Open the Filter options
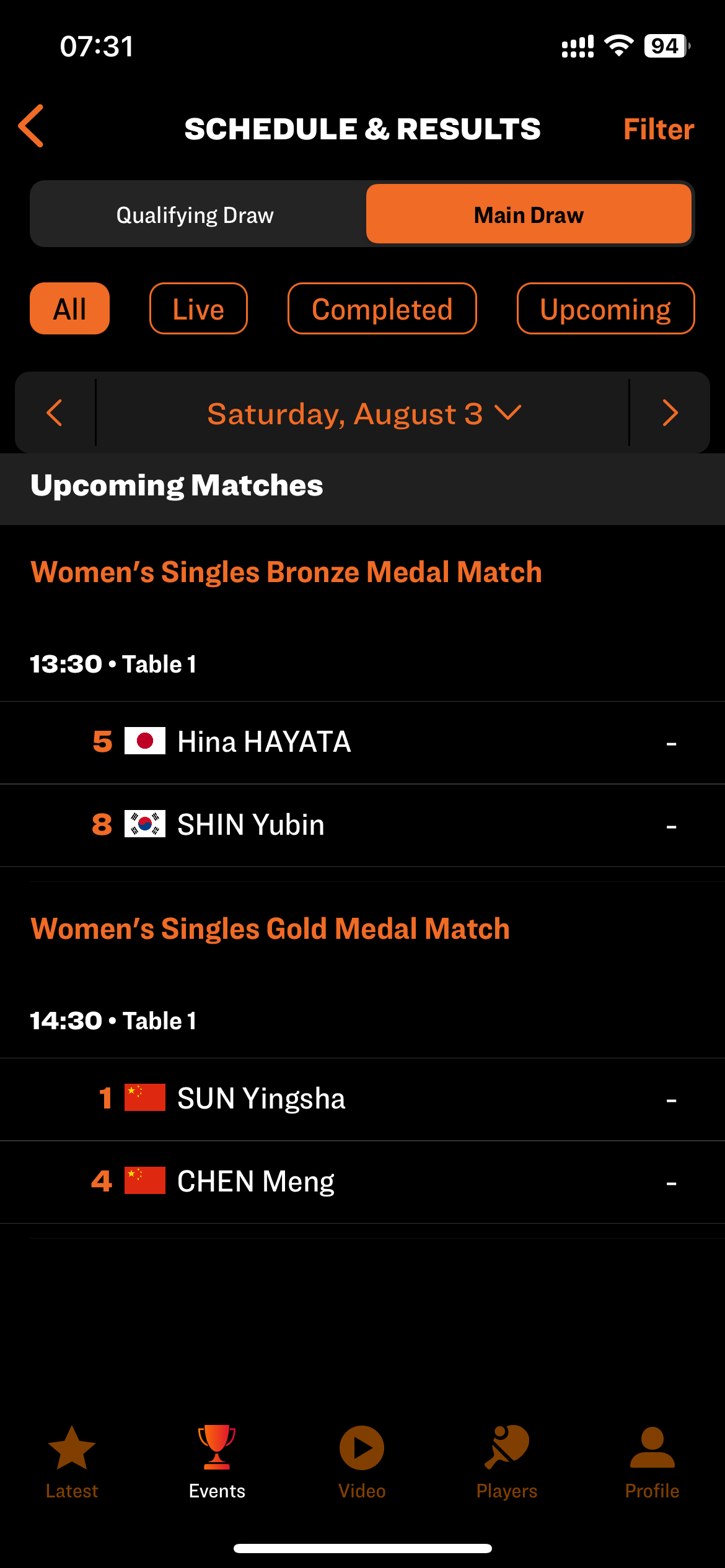Viewport: 725px width, 1568px height. [x=658, y=129]
